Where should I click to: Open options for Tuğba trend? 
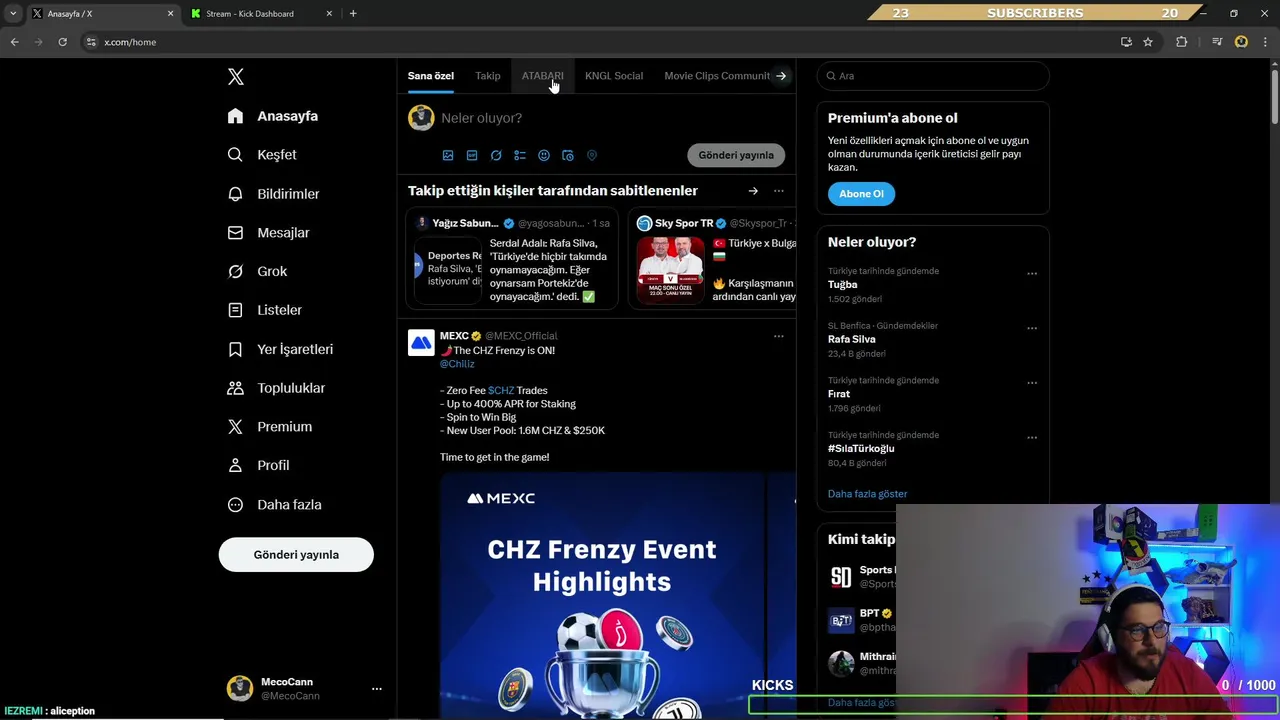click(x=1032, y=273)
